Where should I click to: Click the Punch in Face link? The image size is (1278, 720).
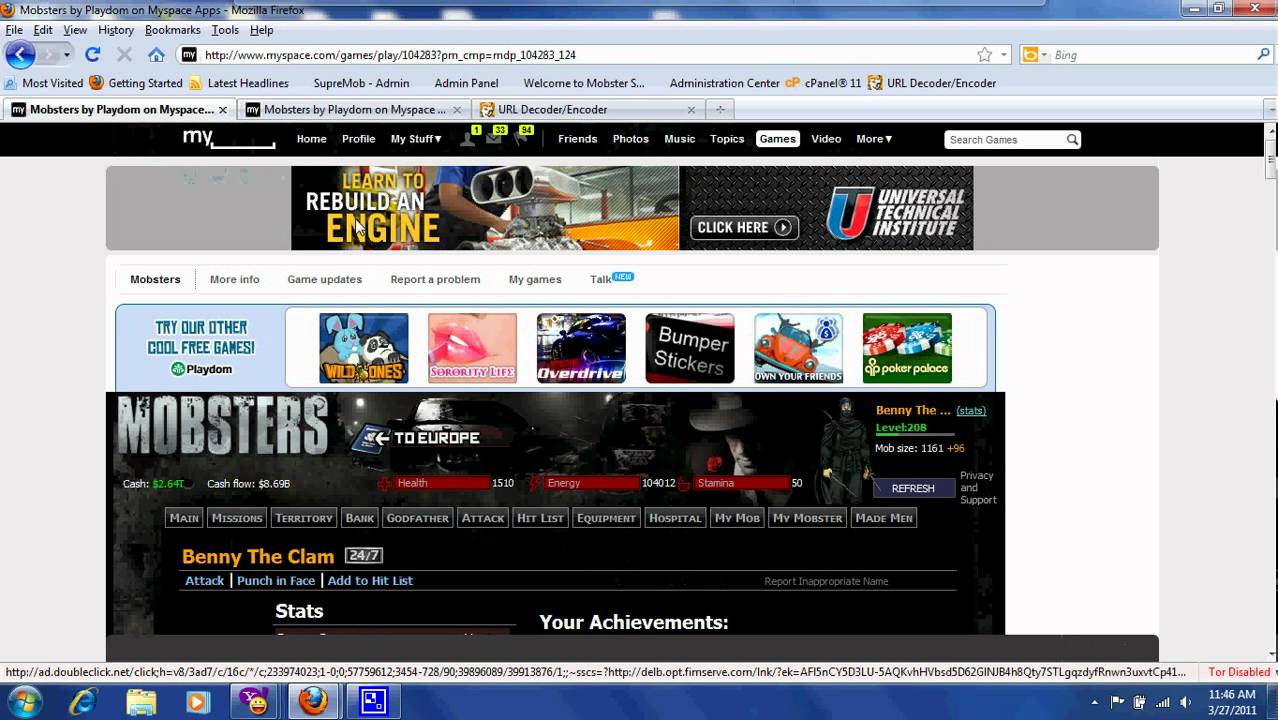coord(276,581)
